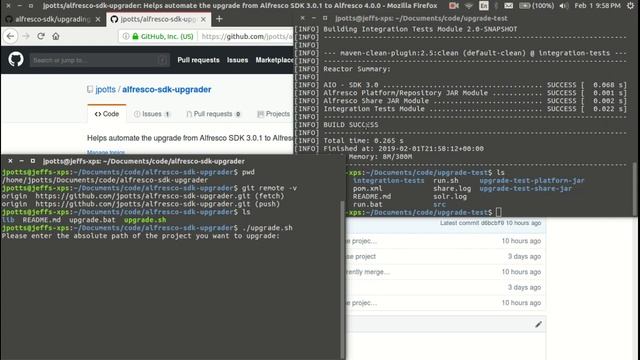Focus the GitHub search or jump to field

click(x=99, y=60)
